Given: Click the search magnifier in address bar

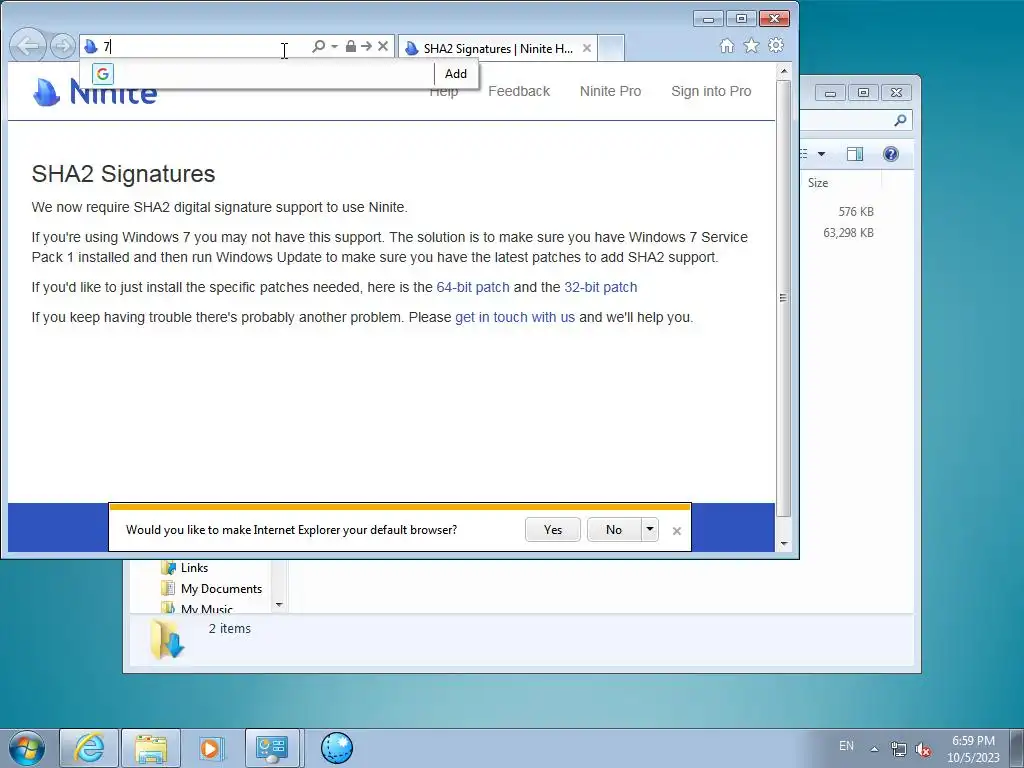Looking at the screenshot, I should (x=319, y=46).
